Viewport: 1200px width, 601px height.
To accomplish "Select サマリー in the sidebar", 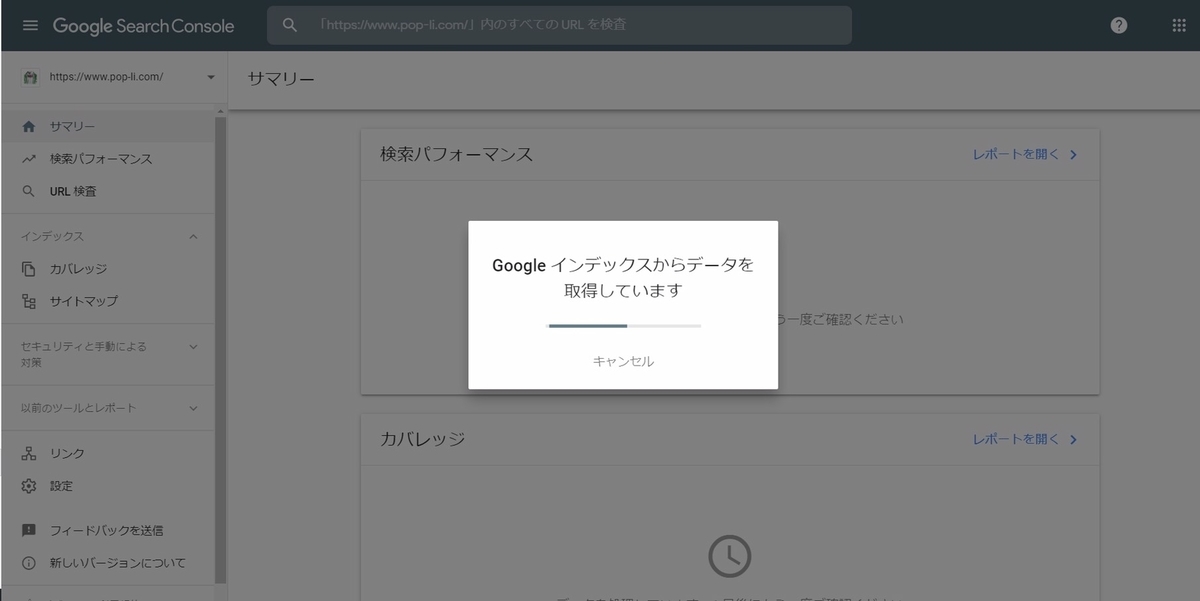I will click(x=107, y=127).
